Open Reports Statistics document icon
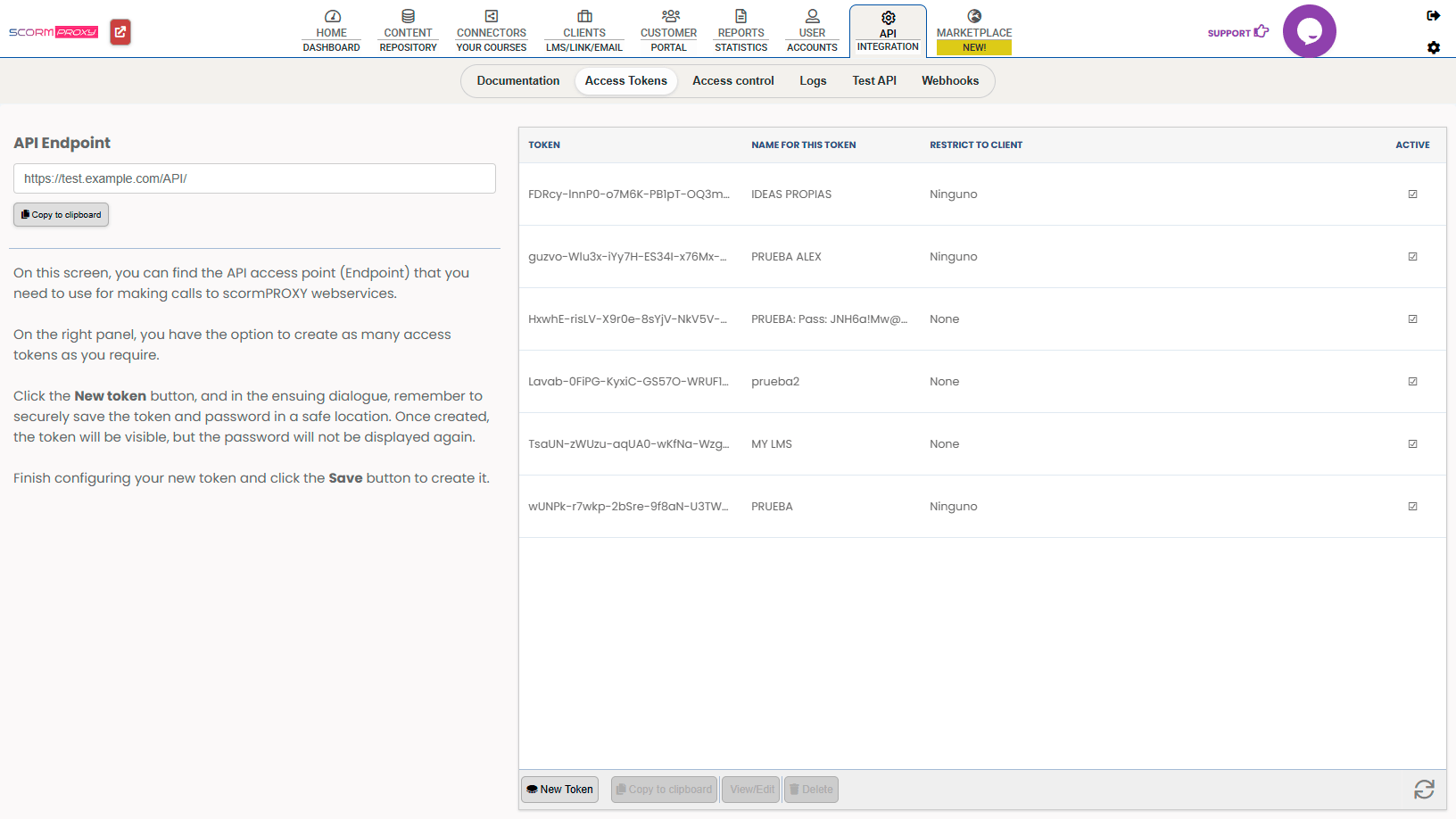The height and width of the screenshot is (819, 1456). click(x=740, y=16)
